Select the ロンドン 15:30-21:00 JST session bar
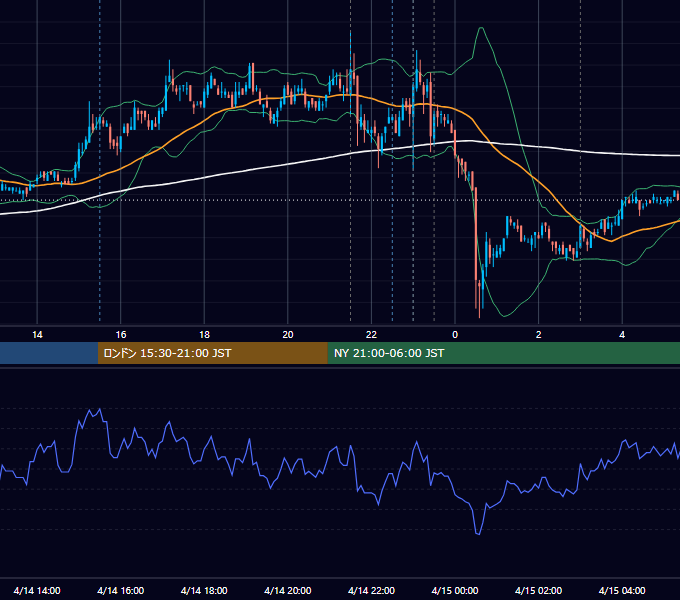The width and height of the screenshot is (680, 600). [212, 353]
